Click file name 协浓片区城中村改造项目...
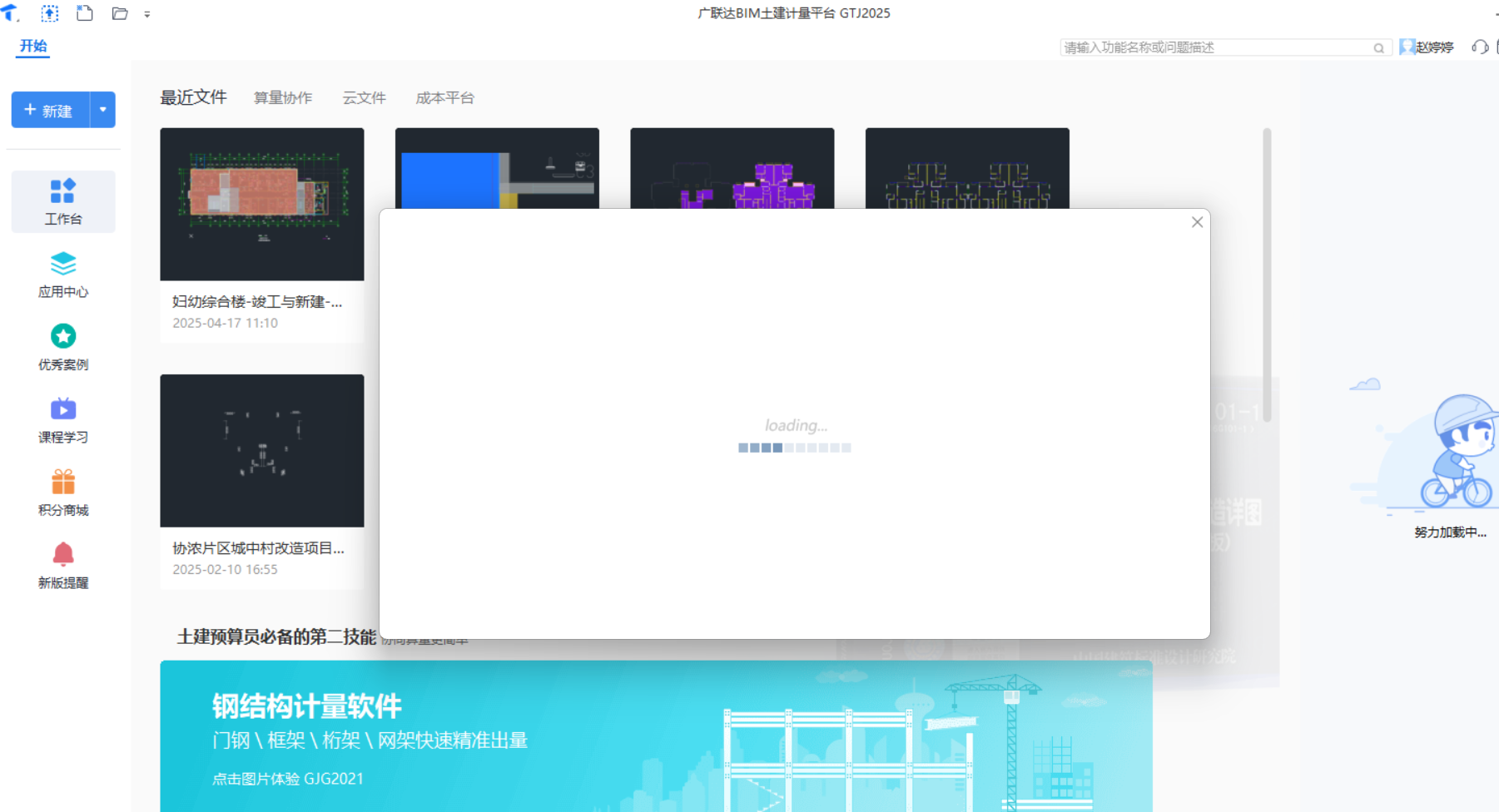 point(258,548)
